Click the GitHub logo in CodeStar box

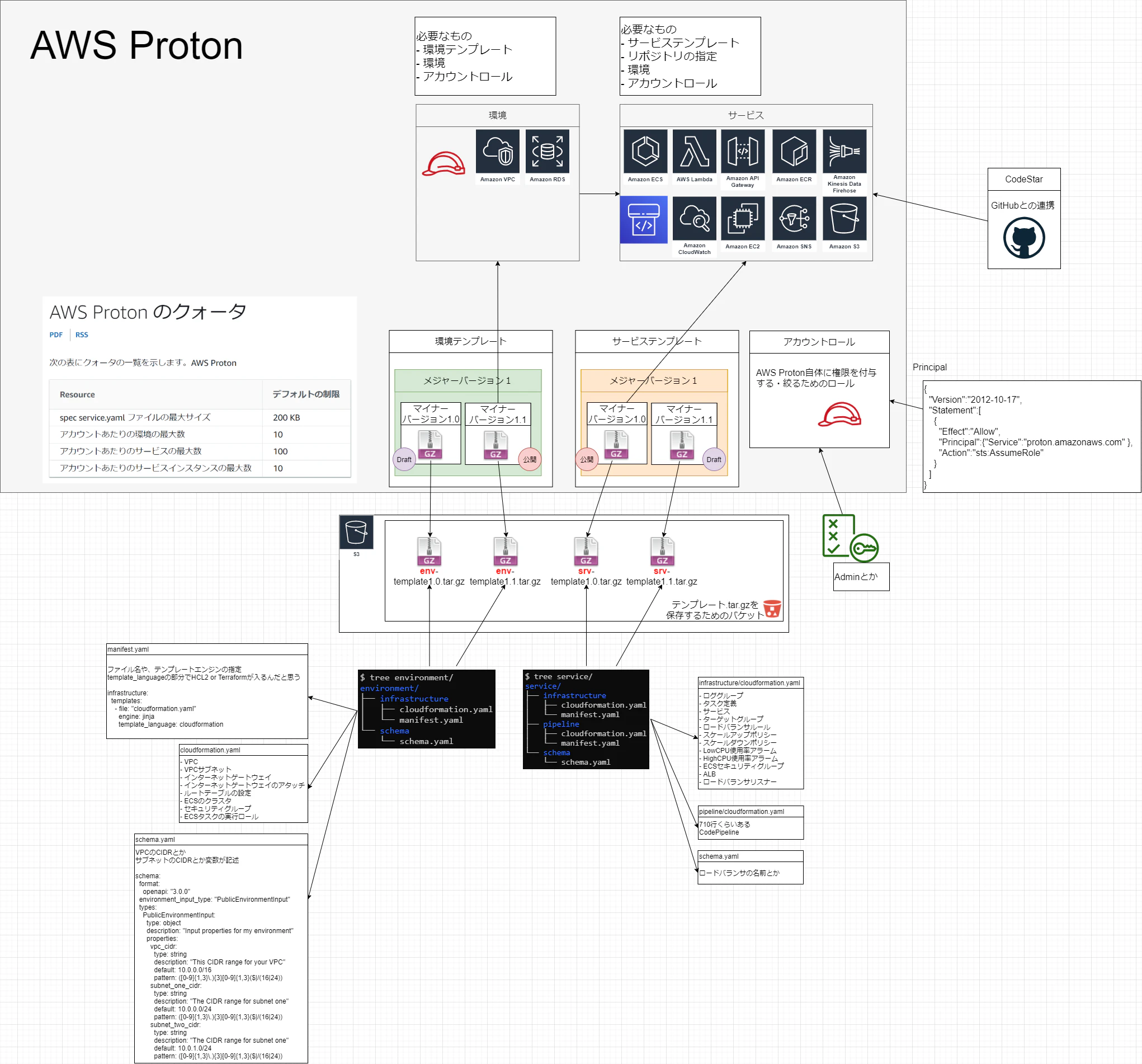pyautogui.click(x=1023, y=238)
